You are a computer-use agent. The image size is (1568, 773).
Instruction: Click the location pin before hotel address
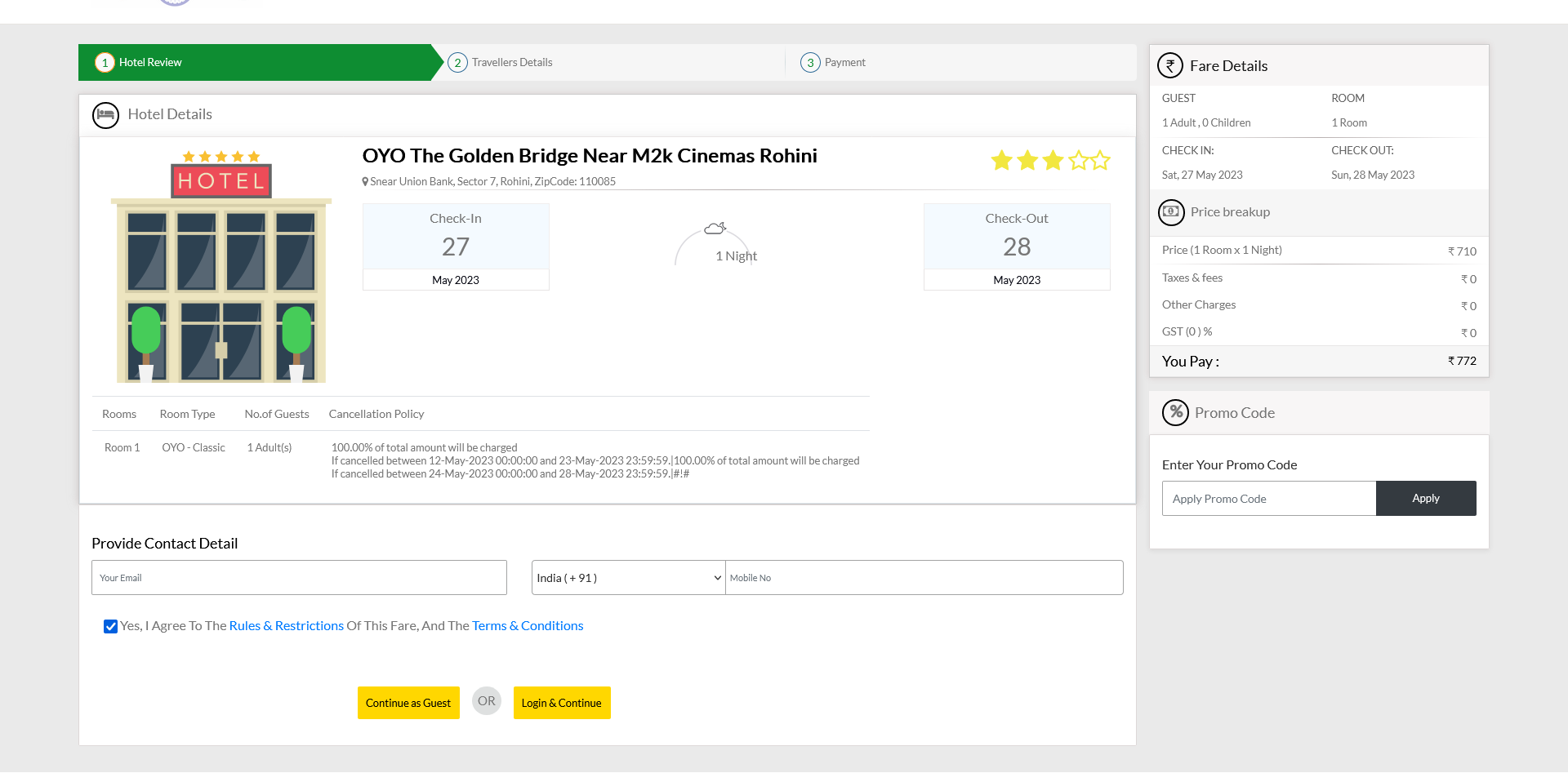tap(365, 182)
